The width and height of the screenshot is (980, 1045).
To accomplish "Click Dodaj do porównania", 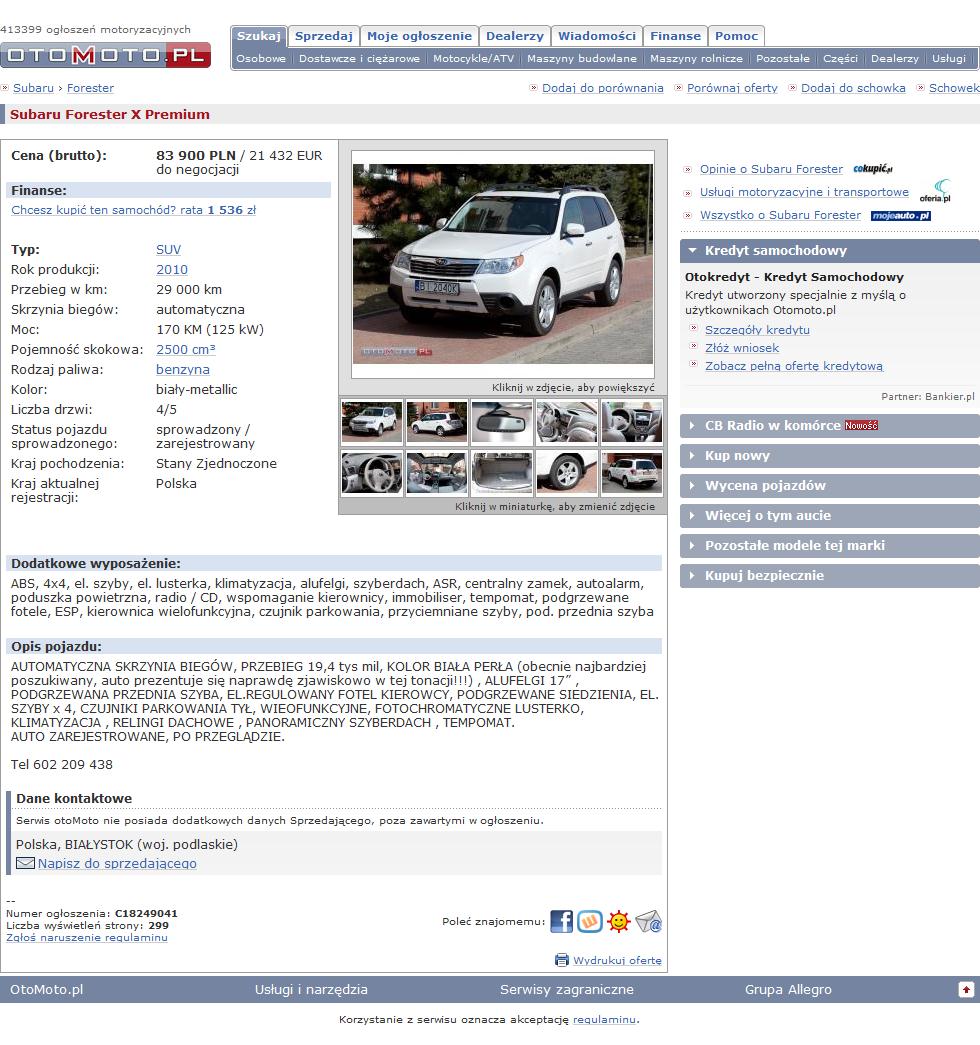I will (x=603, y=88).
